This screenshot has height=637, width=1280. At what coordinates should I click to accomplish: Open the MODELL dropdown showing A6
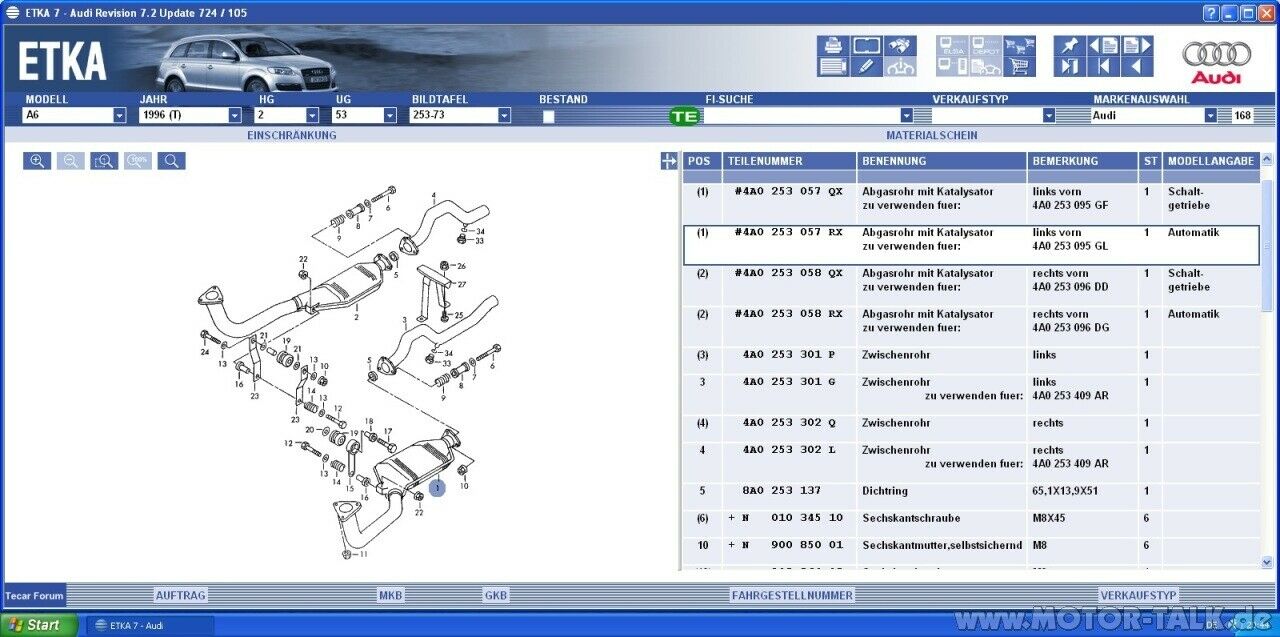click(x=120, y=116)
